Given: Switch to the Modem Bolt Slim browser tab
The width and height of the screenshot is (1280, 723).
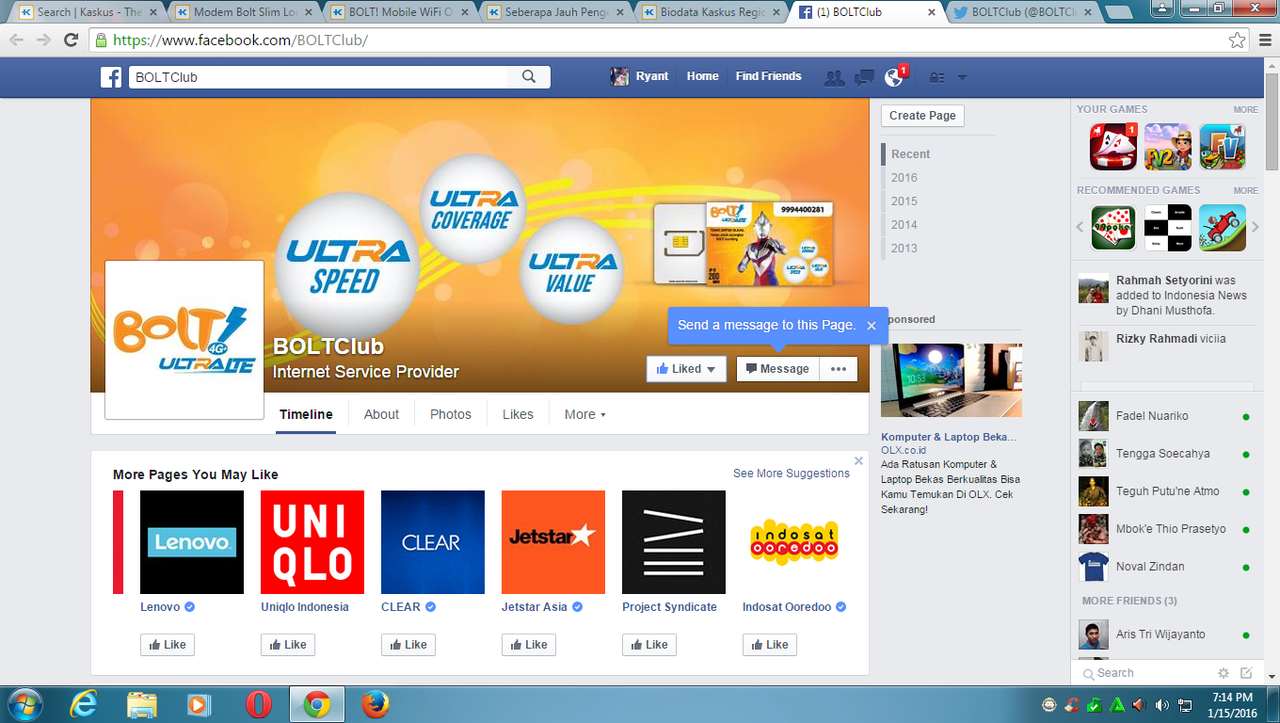Looking at the screenshot, I should 242,12.
